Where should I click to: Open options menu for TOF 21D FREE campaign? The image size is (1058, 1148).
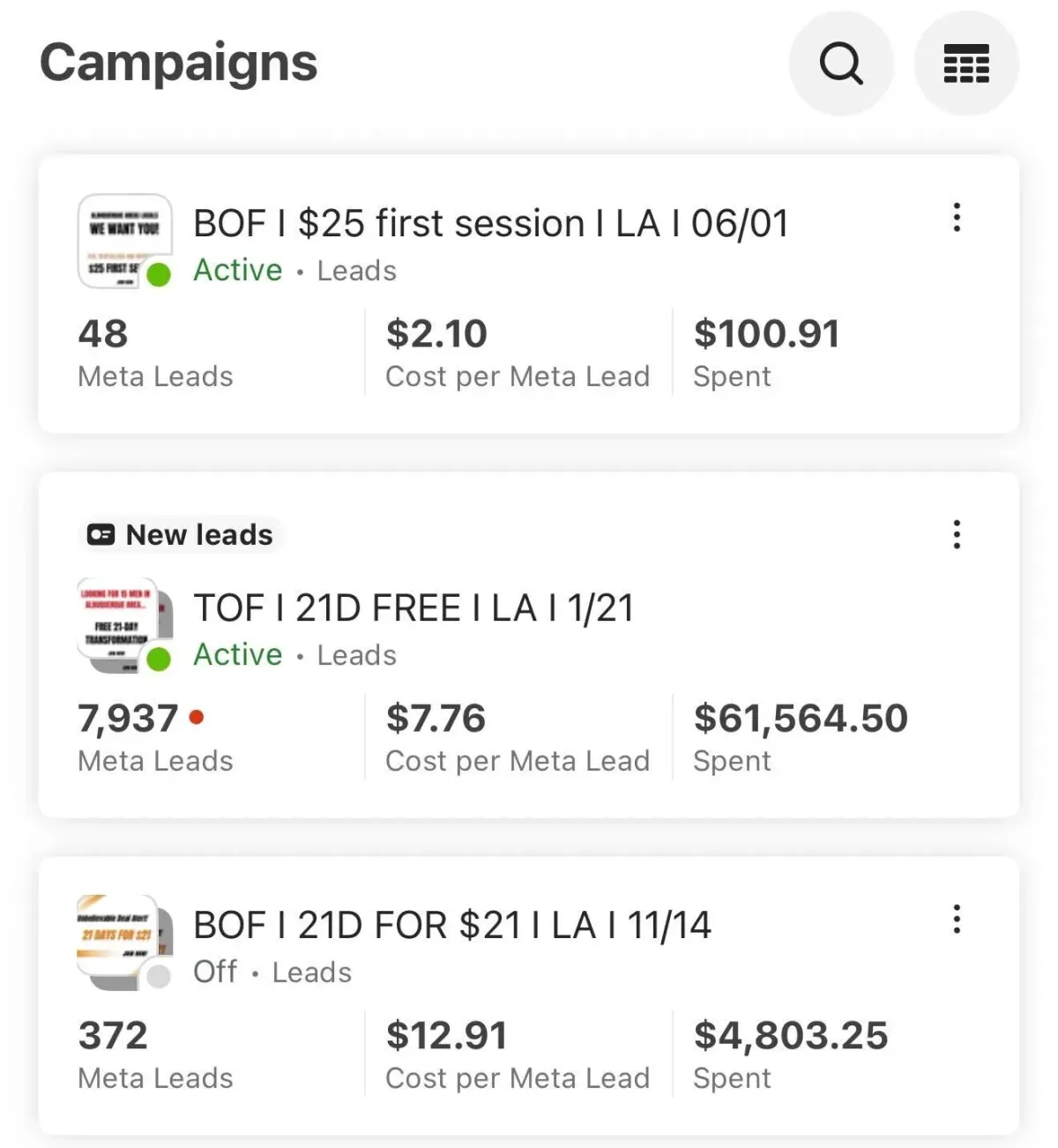tap(957, 534)
